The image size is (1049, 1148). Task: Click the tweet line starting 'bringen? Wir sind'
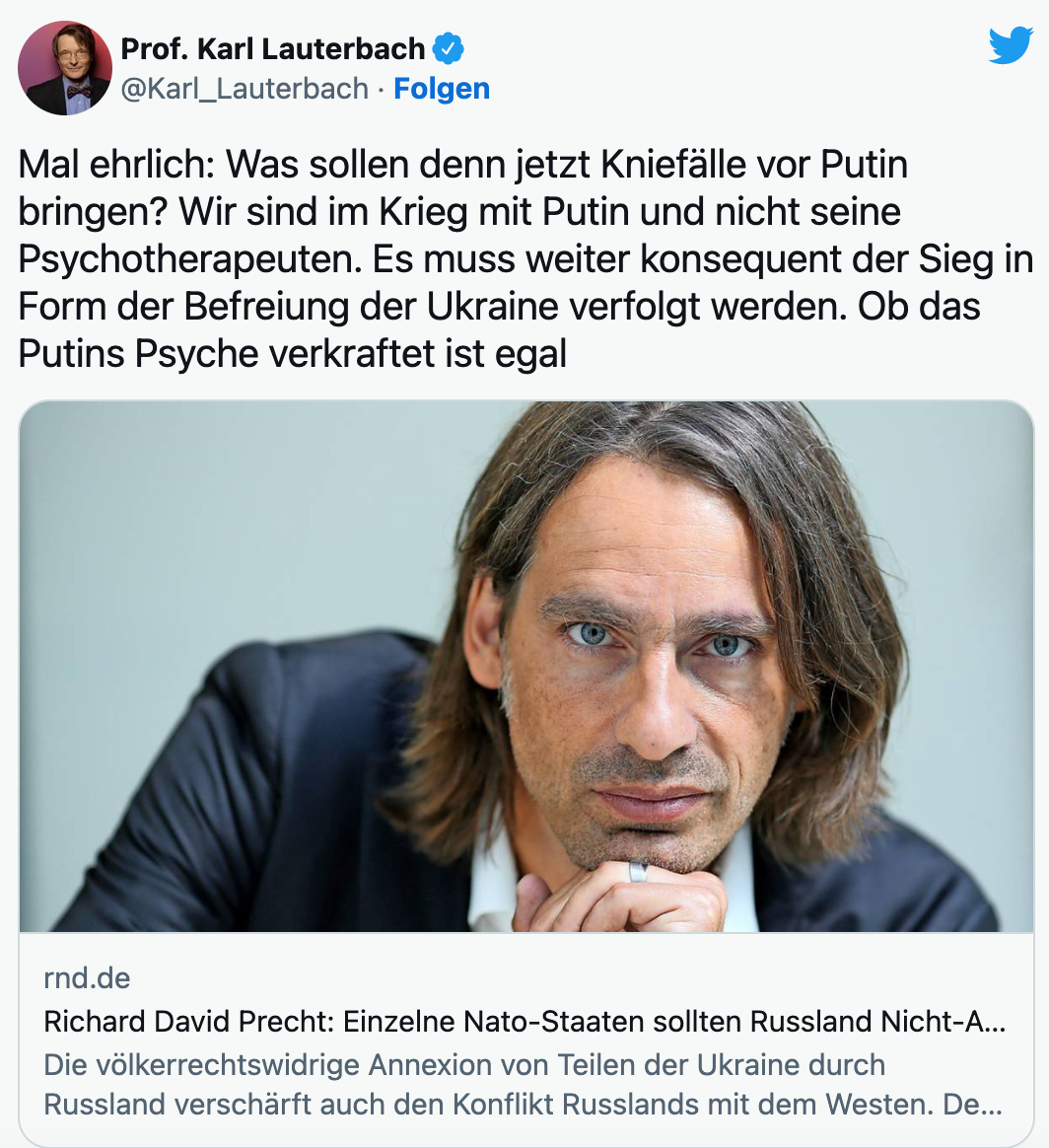pyautogui.click(x=459, y=212)
